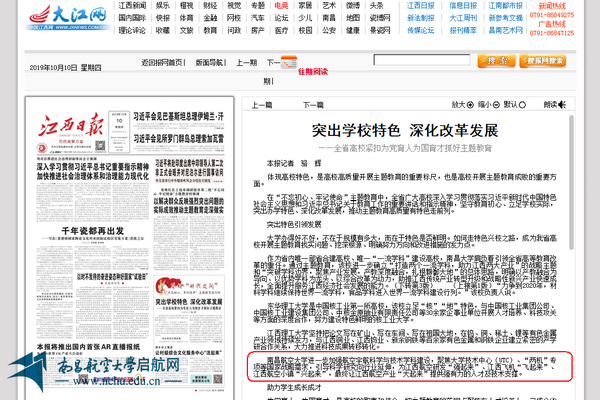The height and width of the screenshot is (400, 600).
Task: Go to previous issue 上一期
Action: pyautogui.click(x=246, y=63)
